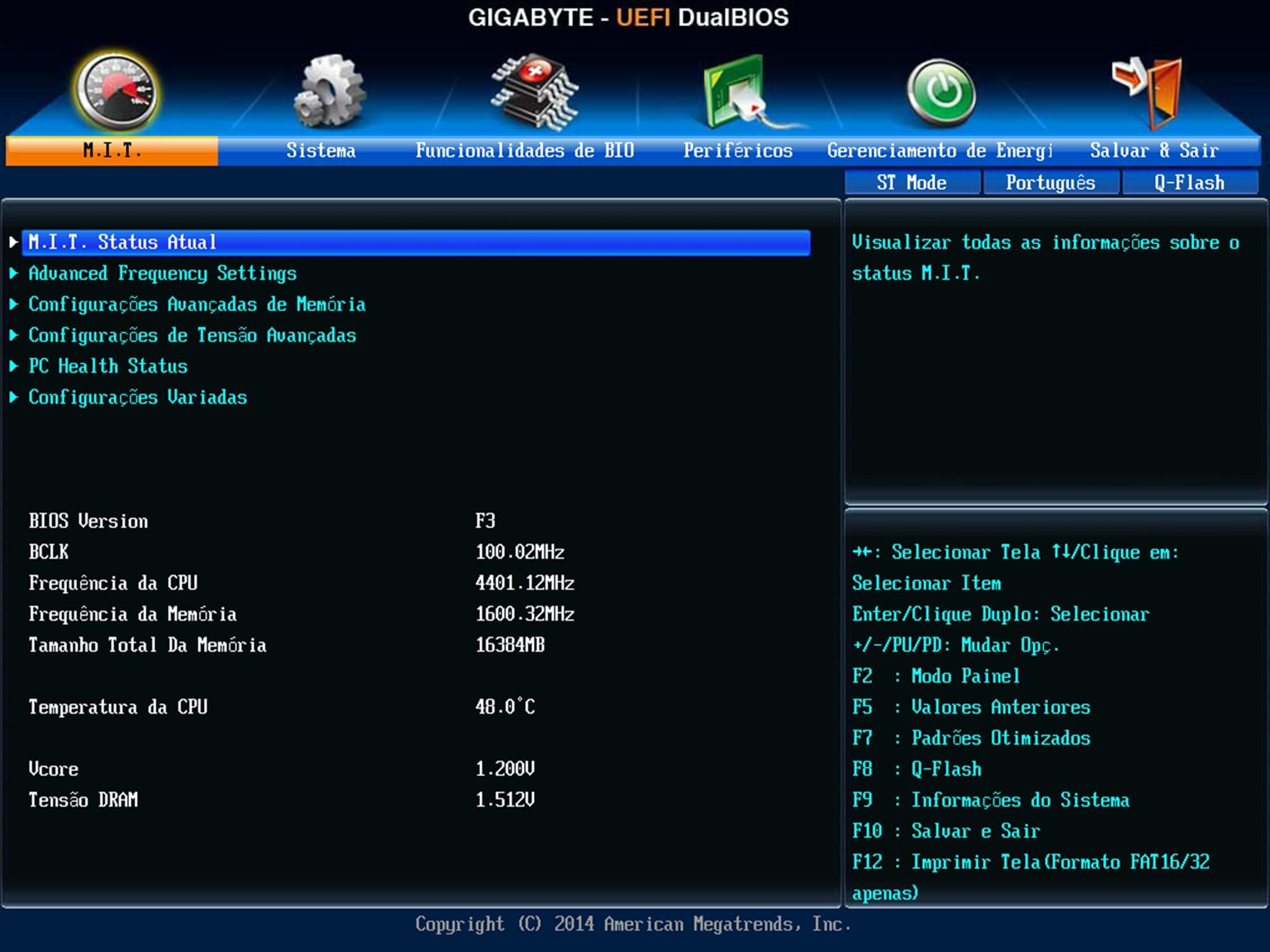This screenshot has width=1270, height=952.
Task: Click the Frequência da CPU label
Action: [x=113, y=583]
